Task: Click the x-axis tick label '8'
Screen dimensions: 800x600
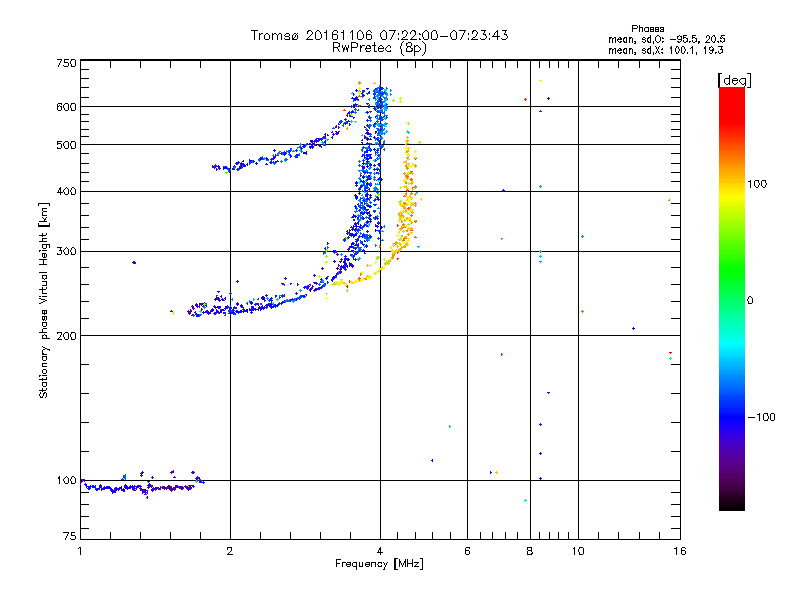Action: pos(530,551)
